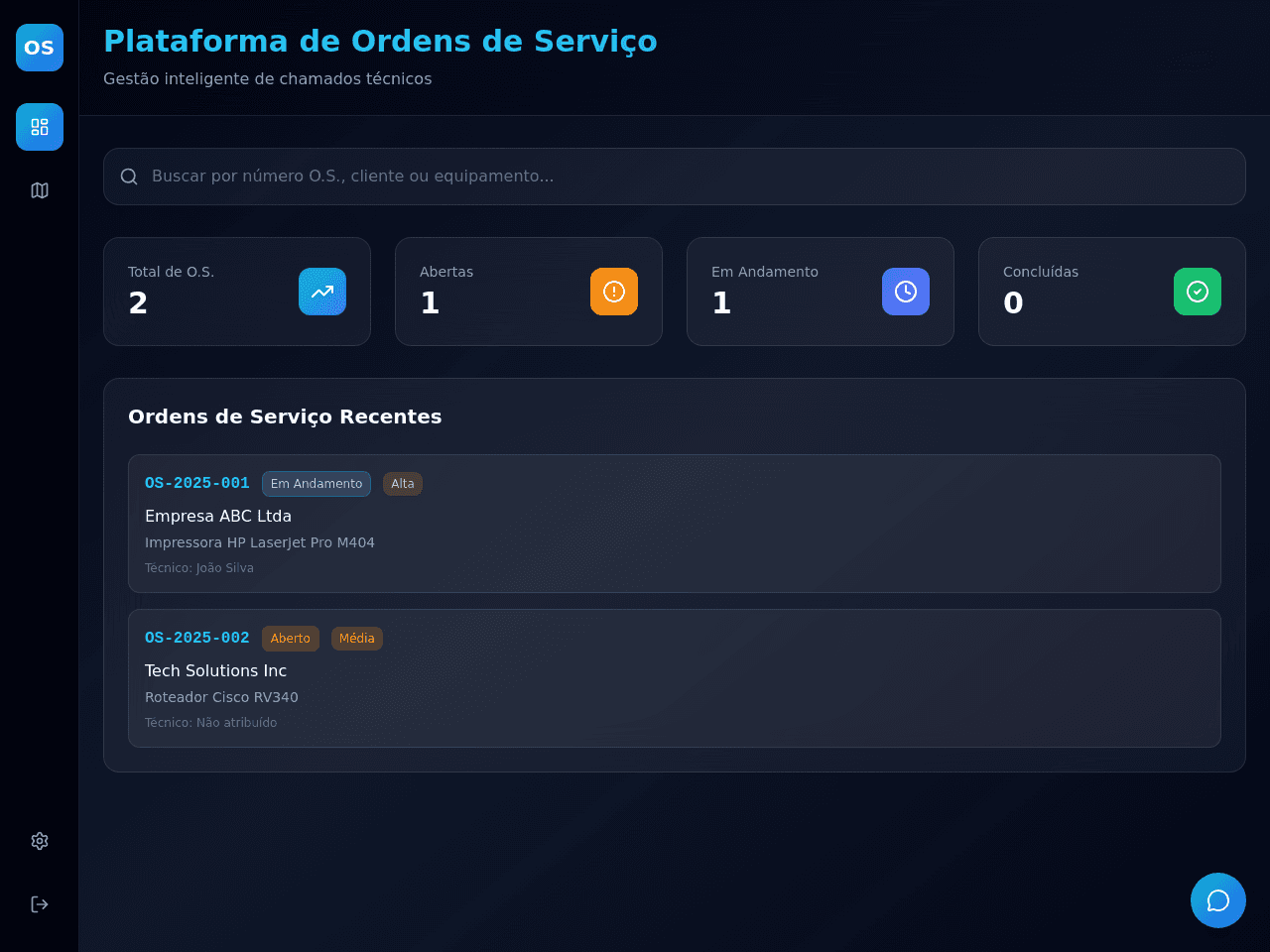
Task: Click the OS logo in the sidebar
Action: (40, 48)
